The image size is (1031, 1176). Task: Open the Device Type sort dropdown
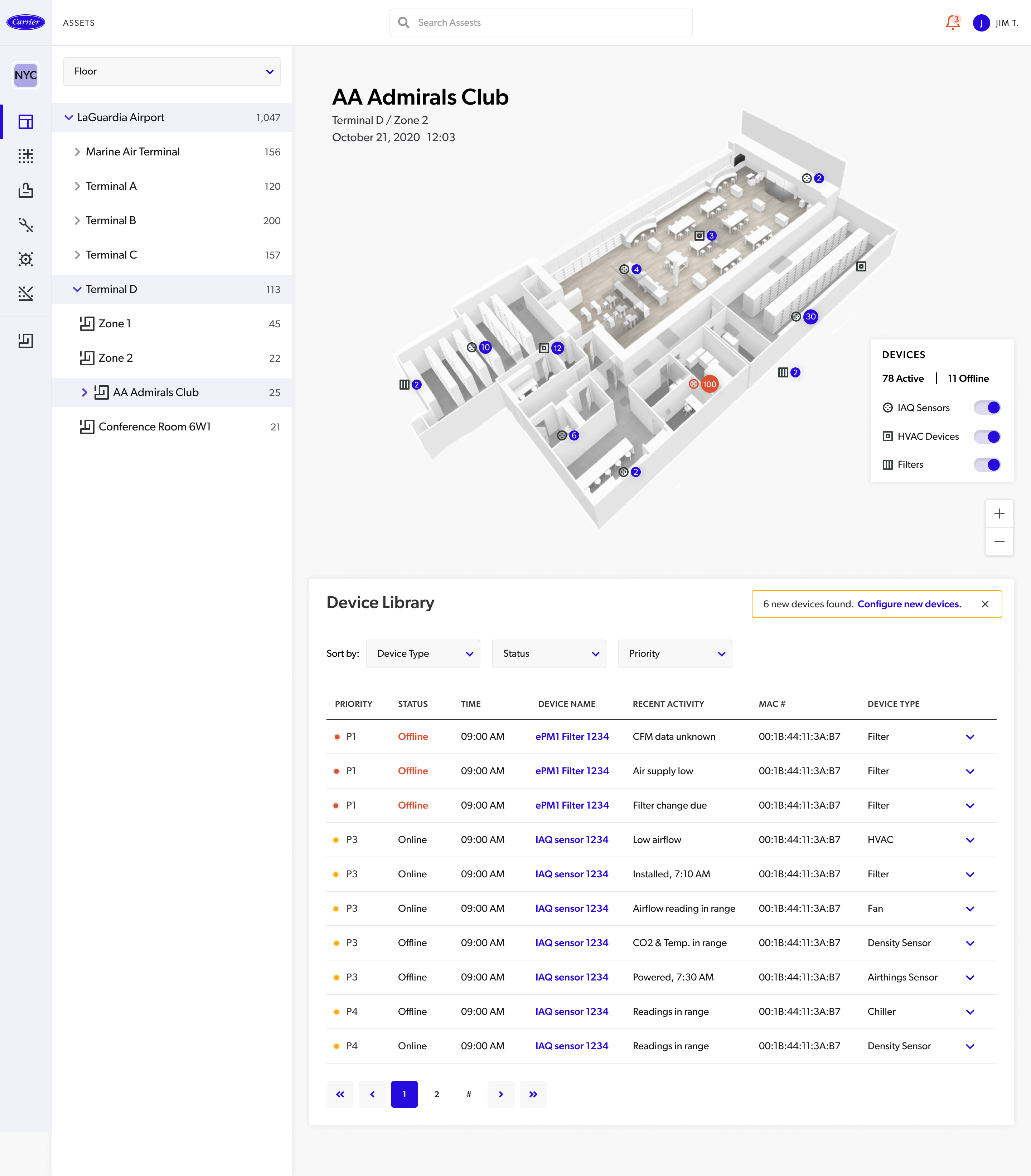(423, 654)
